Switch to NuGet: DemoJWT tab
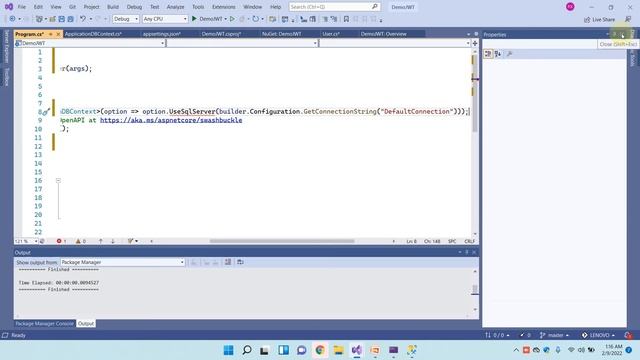The height and width of the screenshot is (360, 640). 282,34
